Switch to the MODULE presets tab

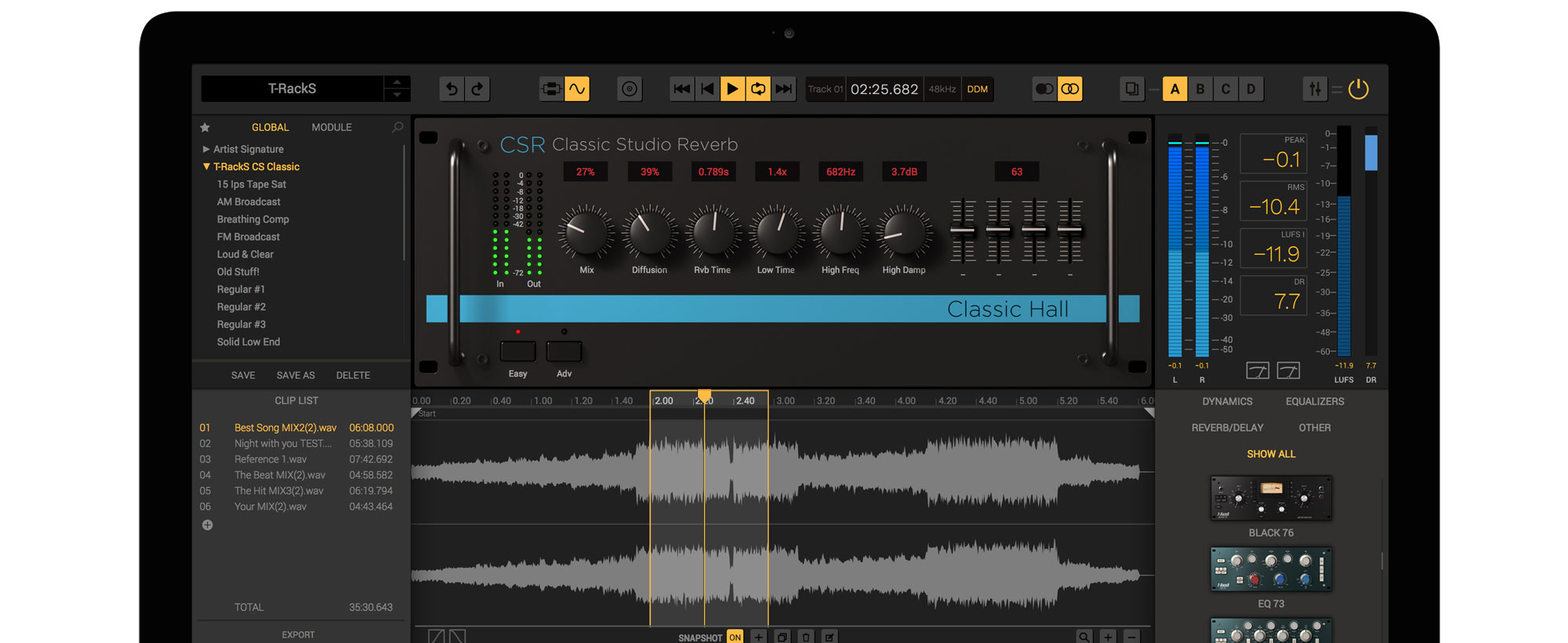pos(332,127)
